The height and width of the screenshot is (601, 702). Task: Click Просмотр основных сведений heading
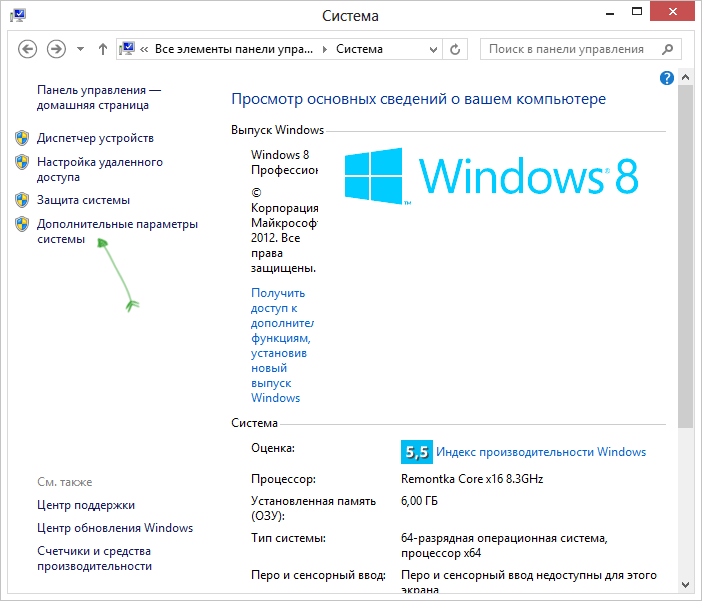pyautogui.click(x=418, y=99)
